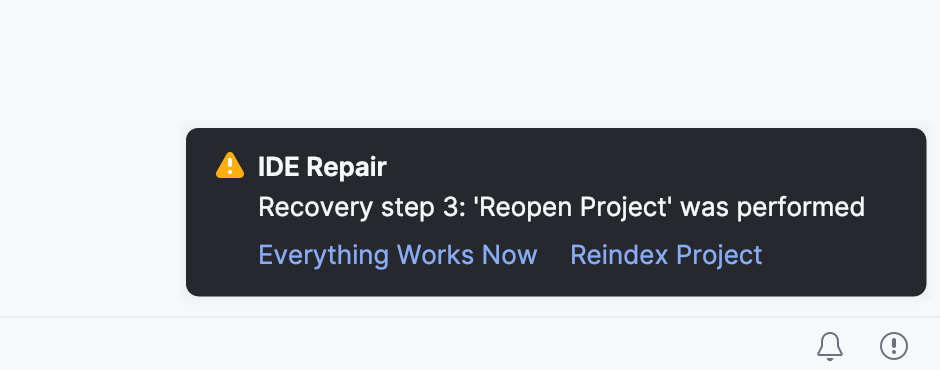
Task: Start the Reindex Project recovery action
Action: [666, 255]
